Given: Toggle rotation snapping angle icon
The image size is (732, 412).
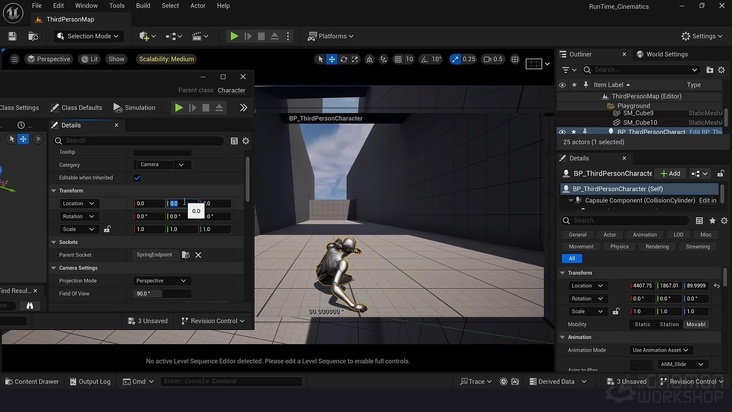Looking at the screenshot, I should pyautogui.click(x=424, y=59).
